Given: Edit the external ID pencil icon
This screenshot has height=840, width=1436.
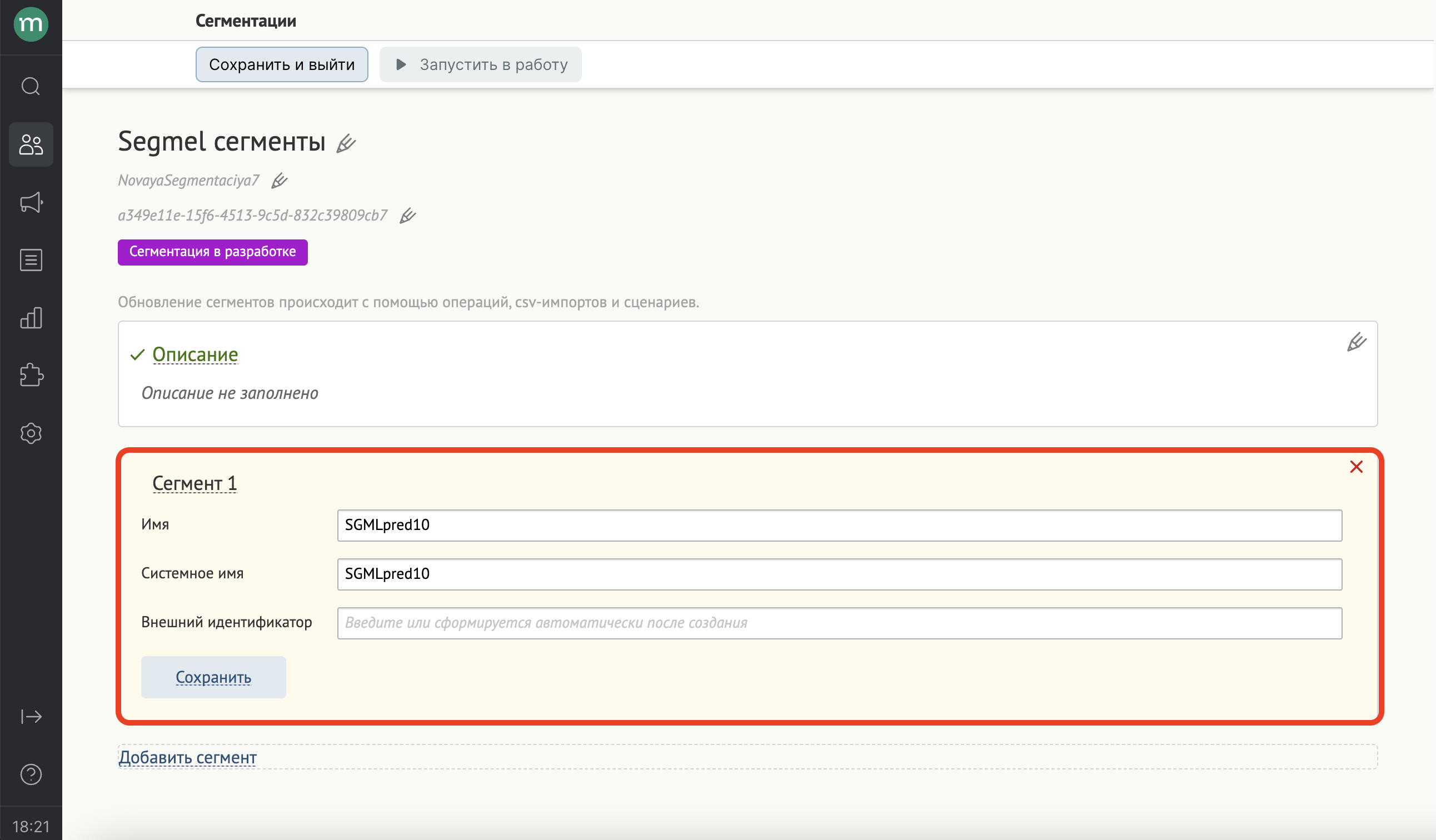Looking at the screenshot, I should point(407,216).
